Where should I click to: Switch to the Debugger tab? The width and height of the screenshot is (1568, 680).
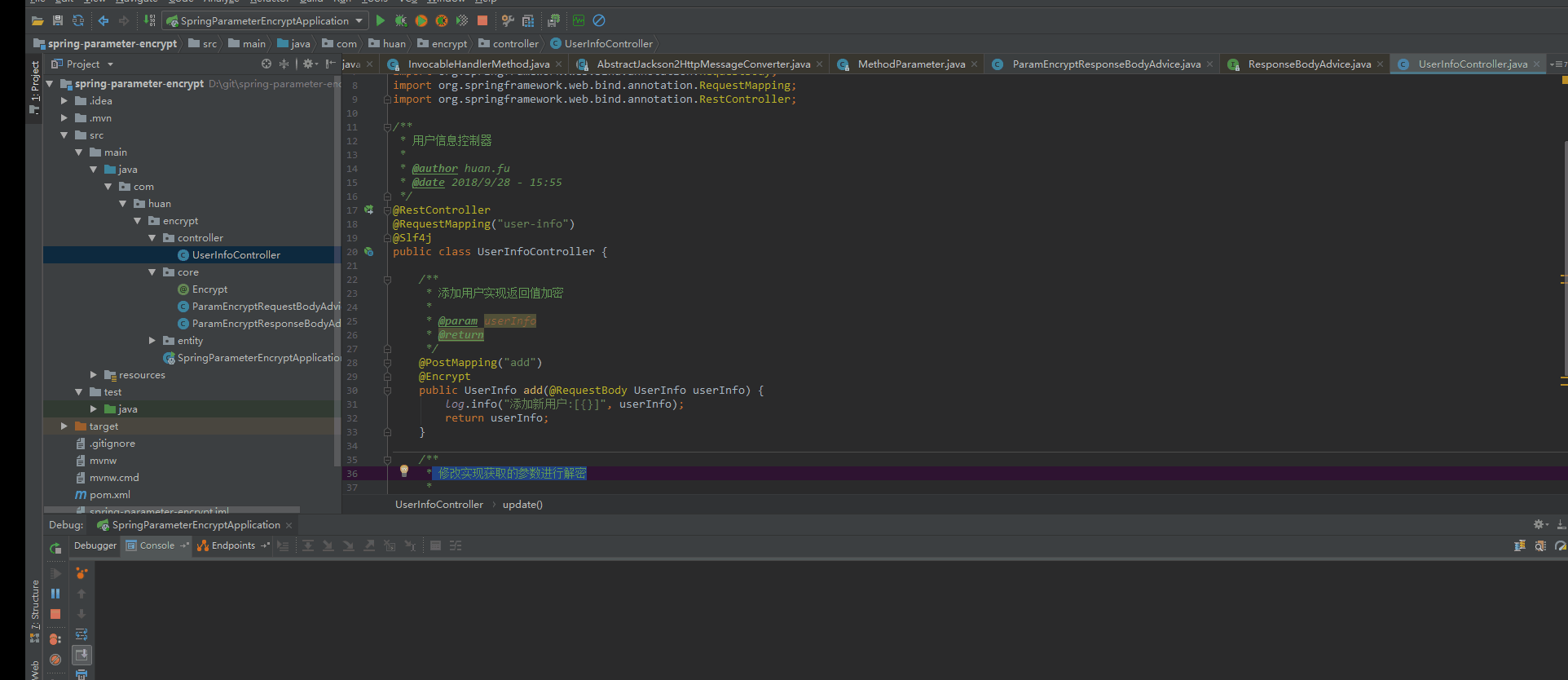click(x=95, y=545)
